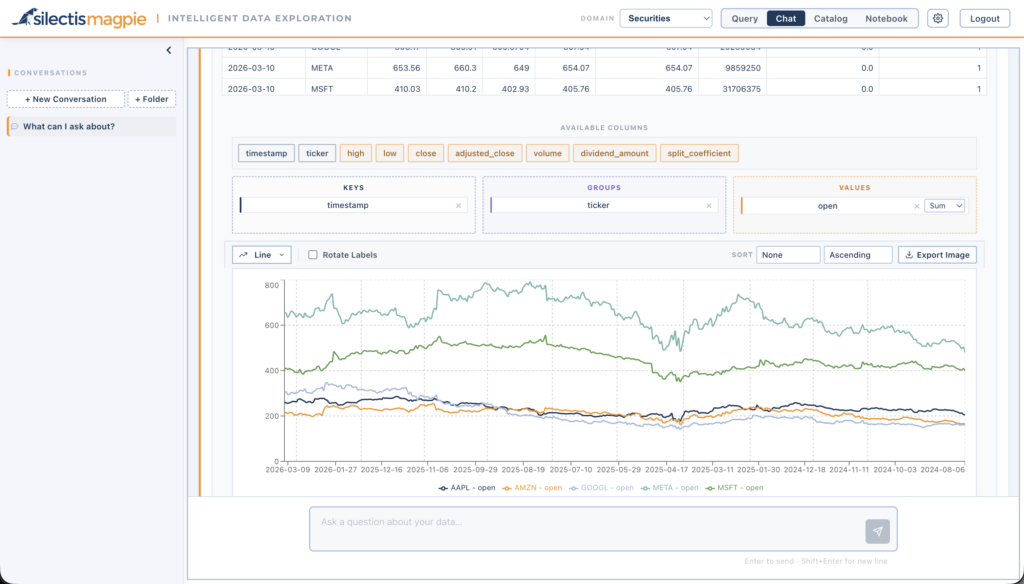Click the Logout button
1024x584 pixels.
(985, 18)
